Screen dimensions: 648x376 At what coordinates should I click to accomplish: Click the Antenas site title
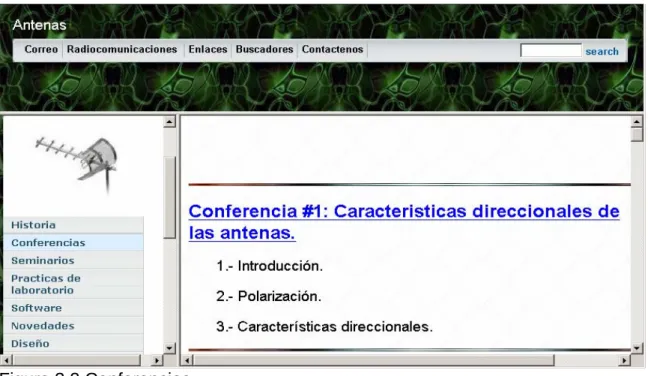[39, 25]
